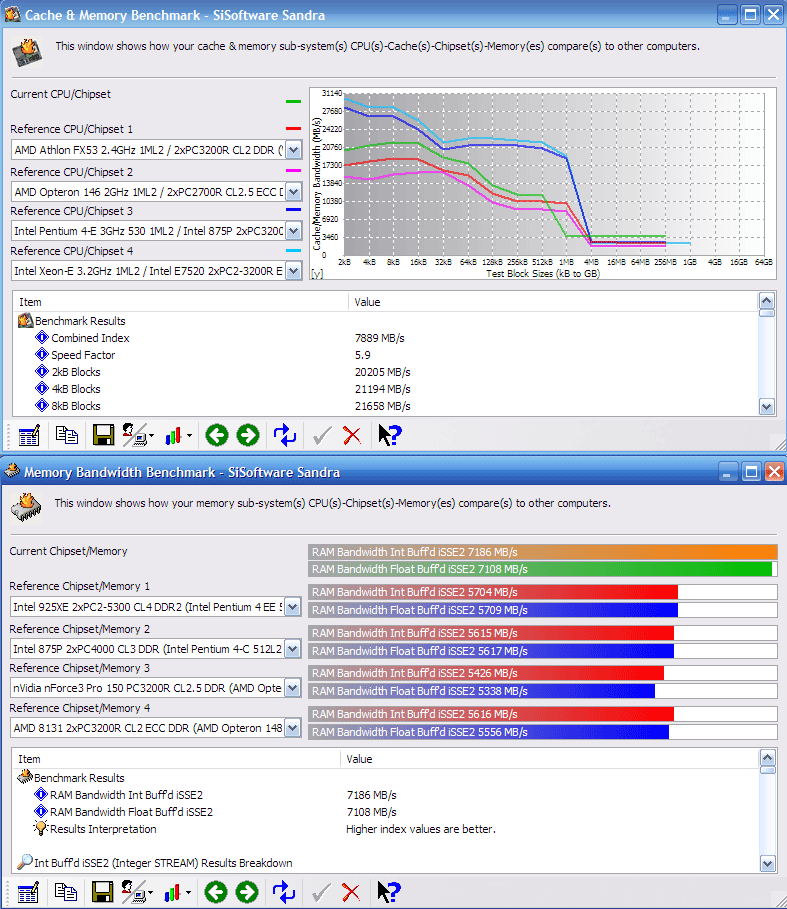Screen dimensions: 787x909
Task: Open Reference CPU/Chipset 4 dropdown (Intel Xeon-E)
Action: [293, 271]
